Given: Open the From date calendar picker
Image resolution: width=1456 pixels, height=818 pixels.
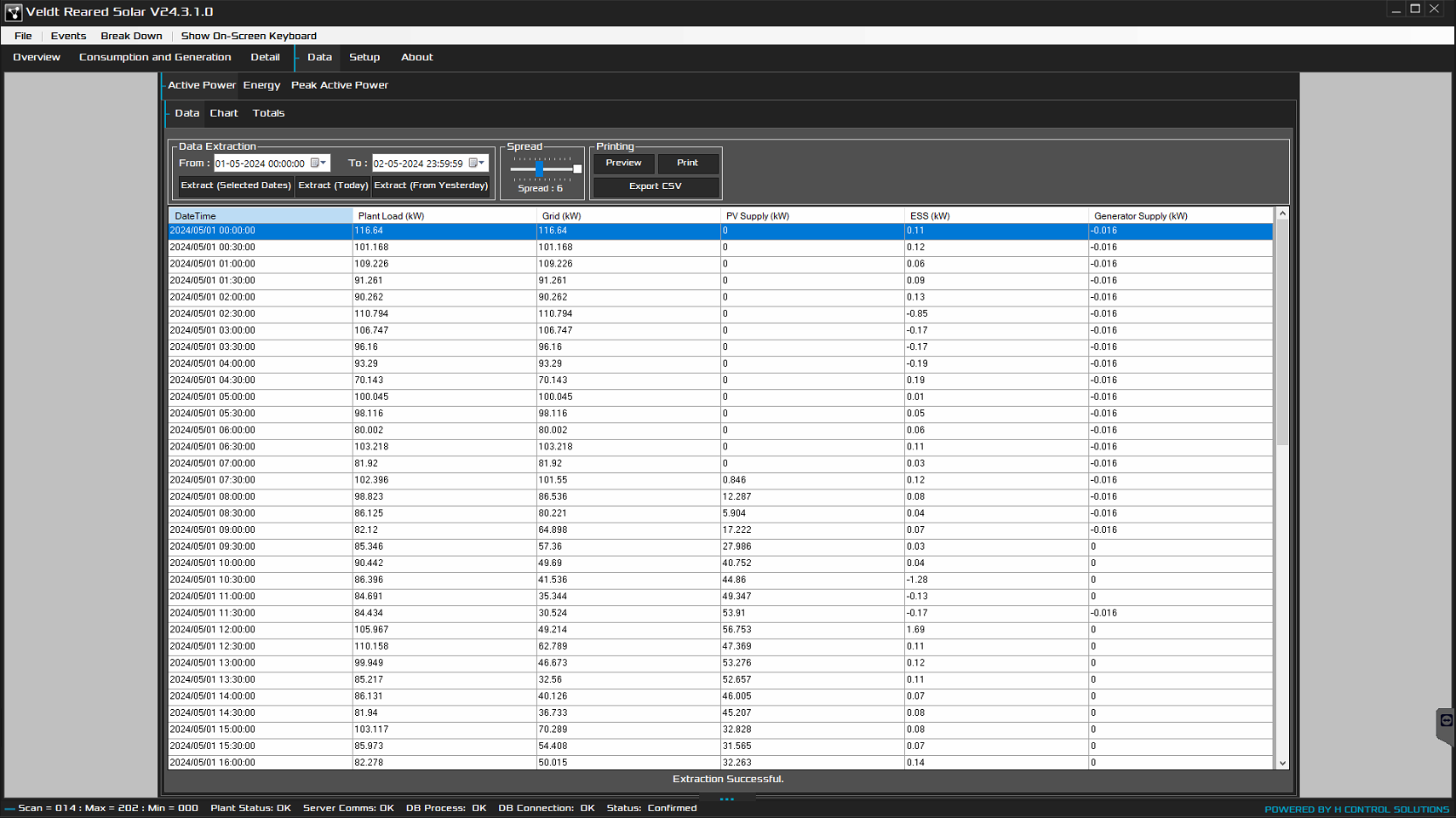Looking at the screenshot, I should click(318, 163).
